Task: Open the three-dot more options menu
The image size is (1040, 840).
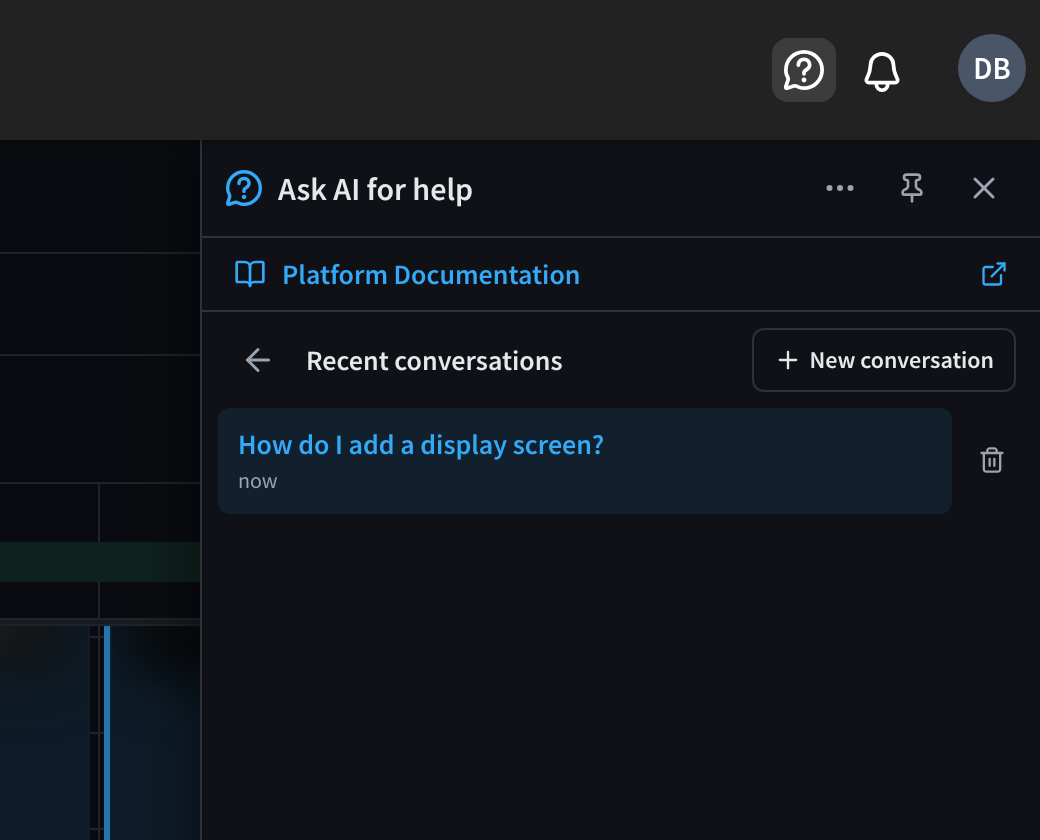Action: pos(840,188)
